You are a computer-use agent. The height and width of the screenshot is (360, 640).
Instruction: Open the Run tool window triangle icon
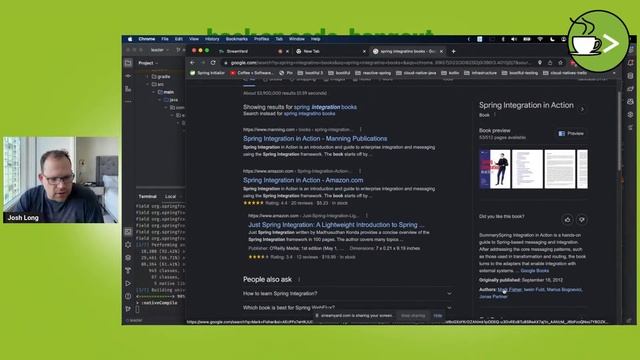tap(128, 283)
